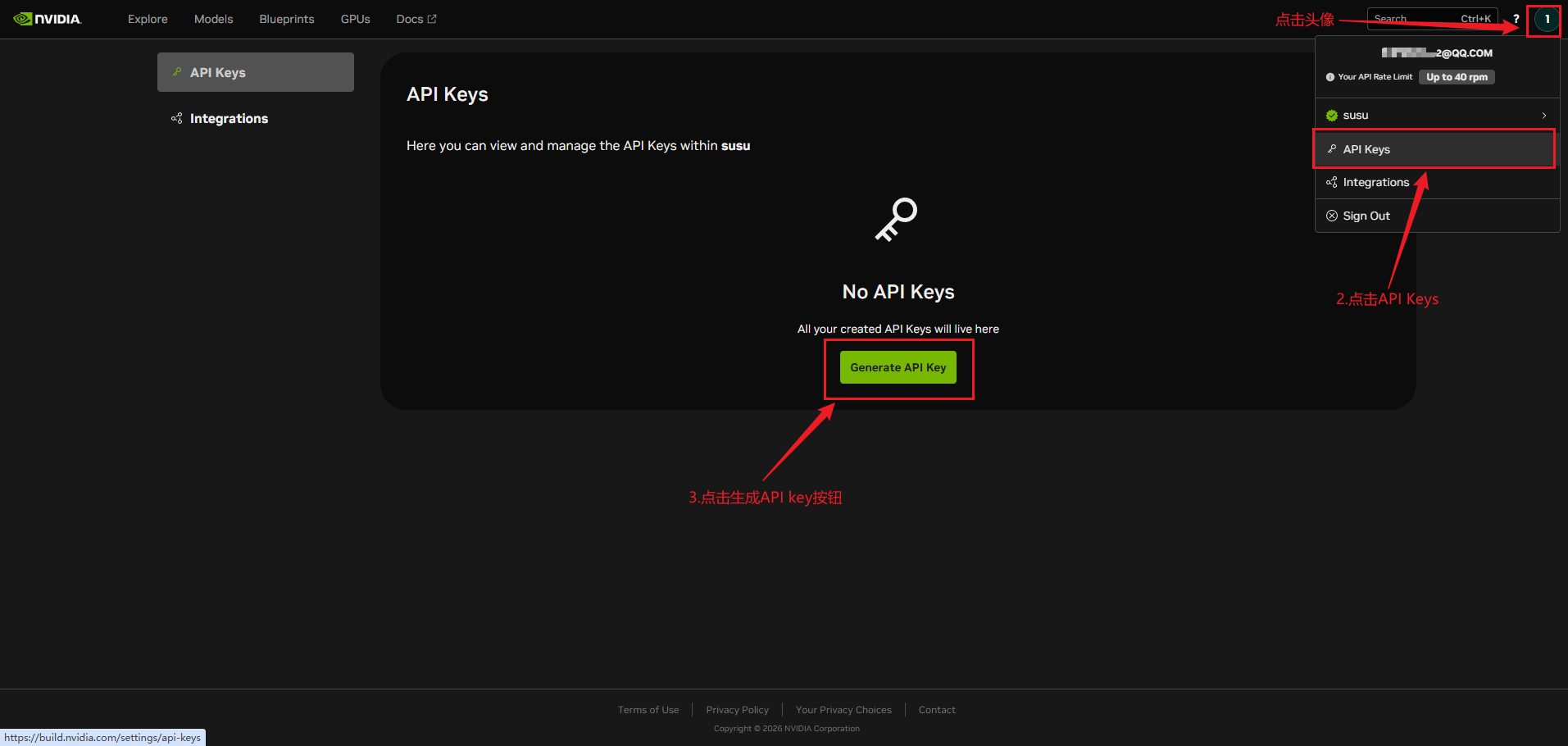Open the external Docs link
This screenshot has height=746, width=1568.
coord(416,19)
